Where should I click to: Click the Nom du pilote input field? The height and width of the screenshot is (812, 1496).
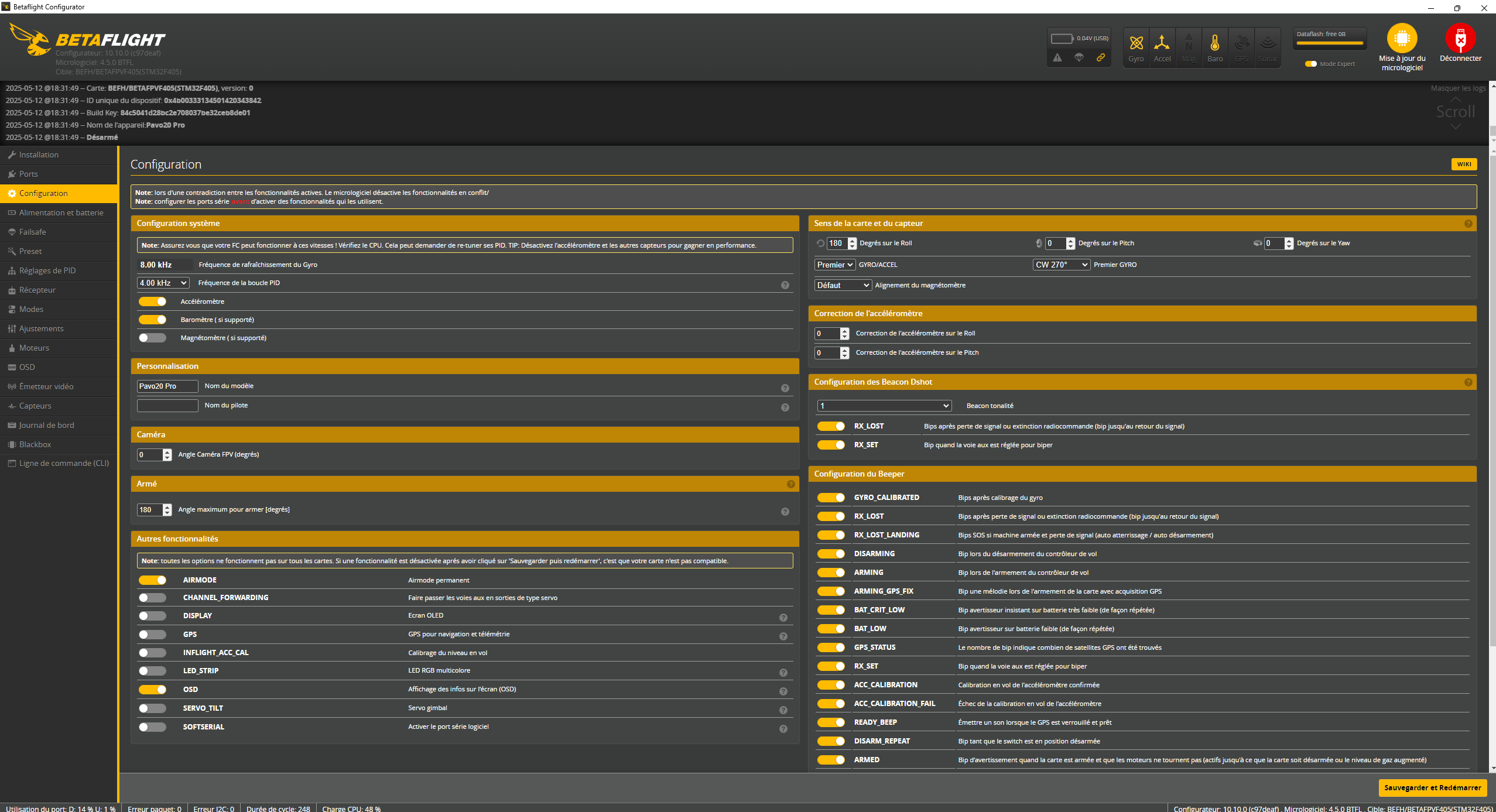(167, 405)
